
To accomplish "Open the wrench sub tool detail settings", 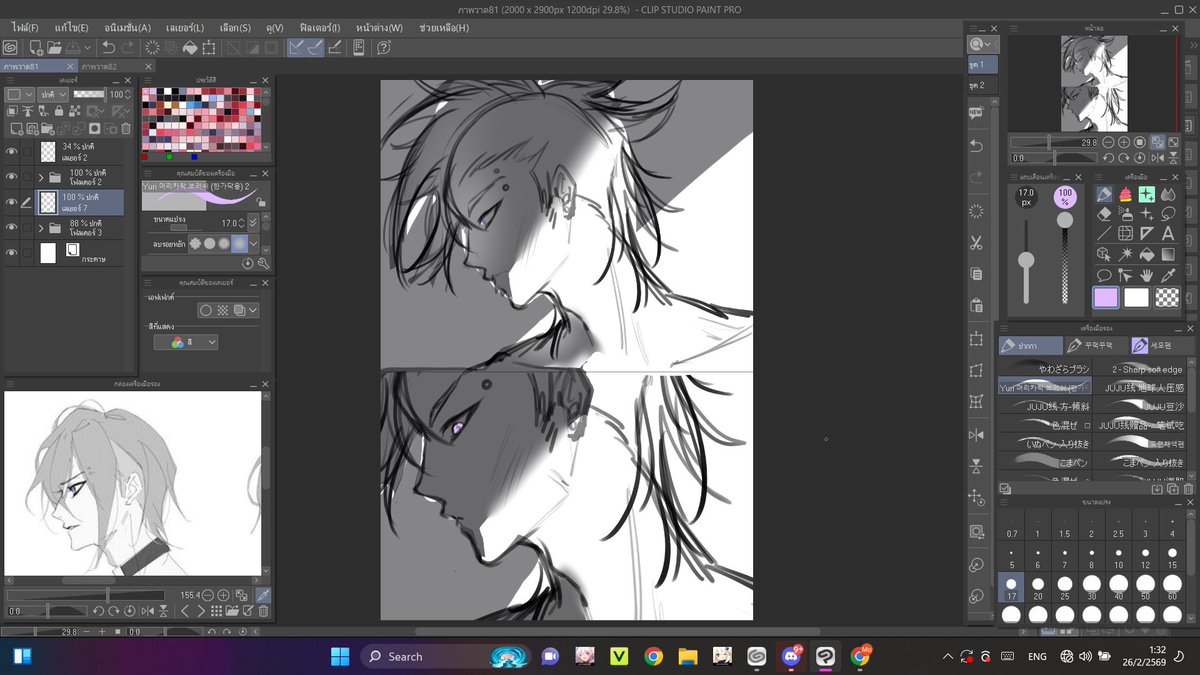I will 263,263.
